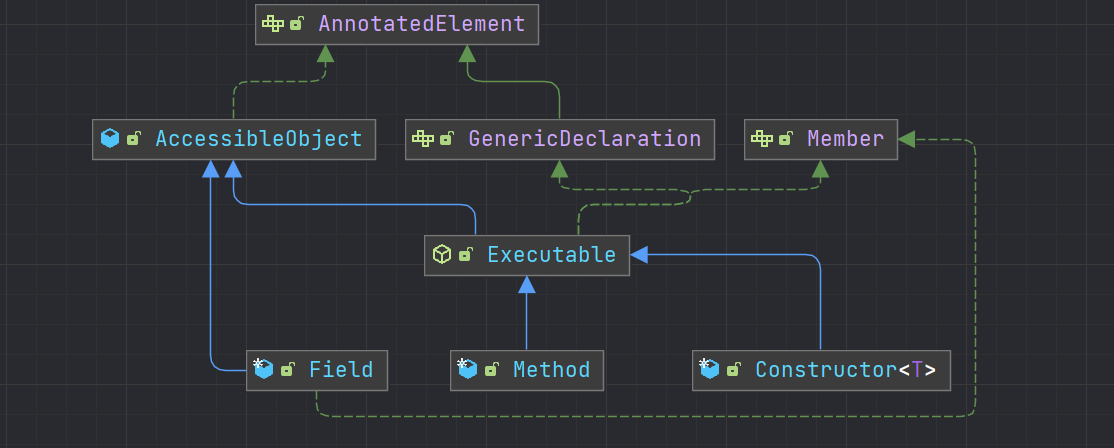Click the public lock icon on AccessibleObject

[134, 139]
